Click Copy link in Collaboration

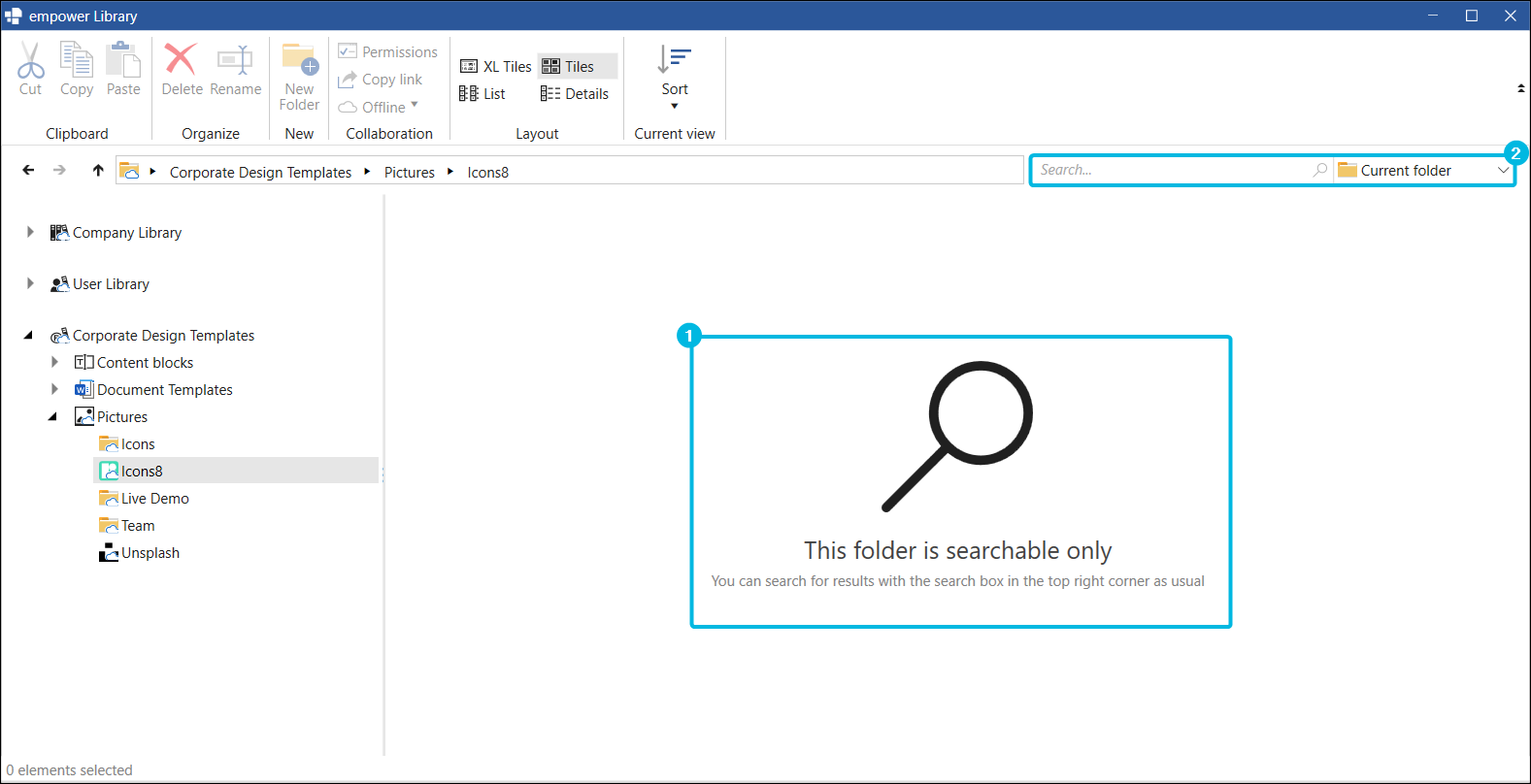(381, 80)
